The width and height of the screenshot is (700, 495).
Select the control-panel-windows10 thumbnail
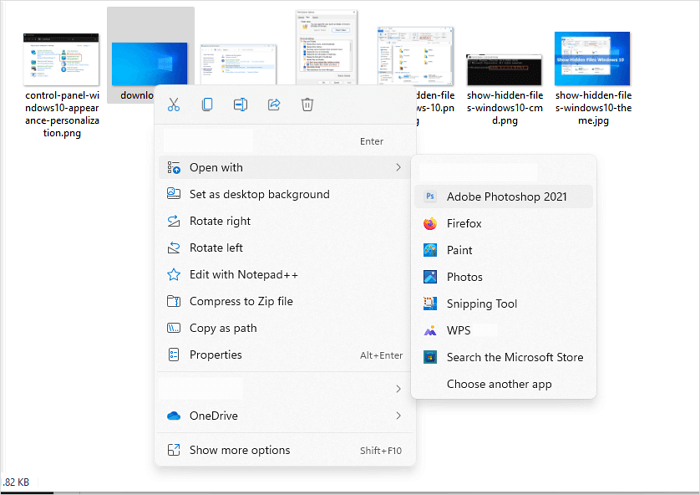pos(60,59)
